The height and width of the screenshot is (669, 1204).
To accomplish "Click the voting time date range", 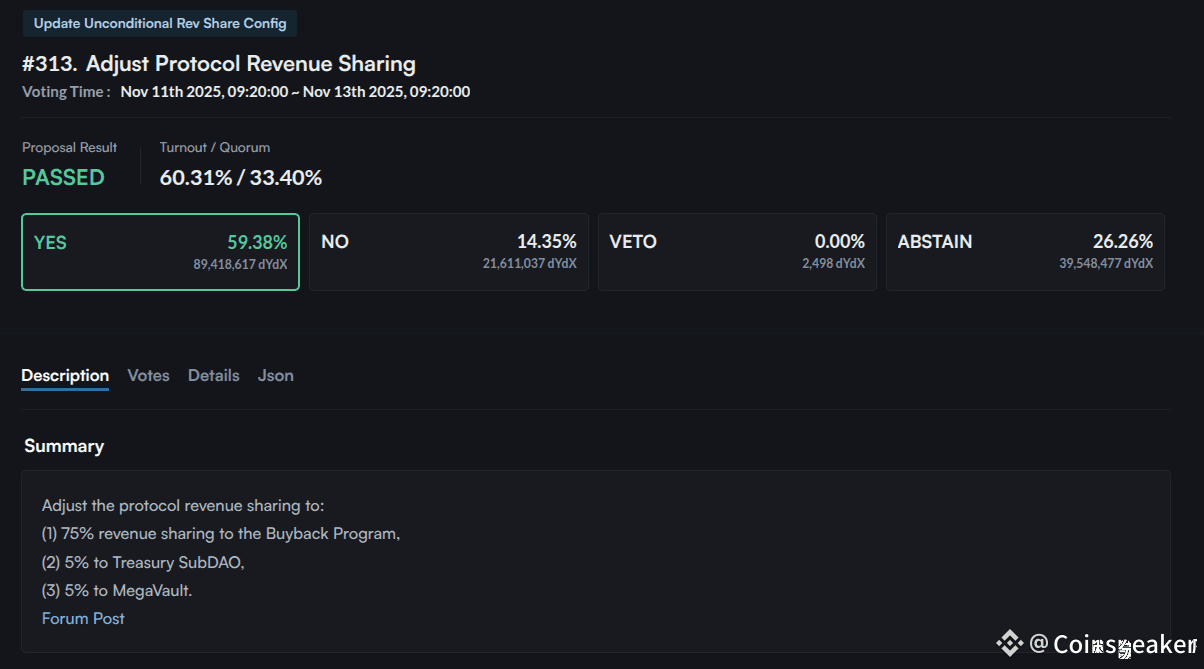I will (x=295, y=92).
